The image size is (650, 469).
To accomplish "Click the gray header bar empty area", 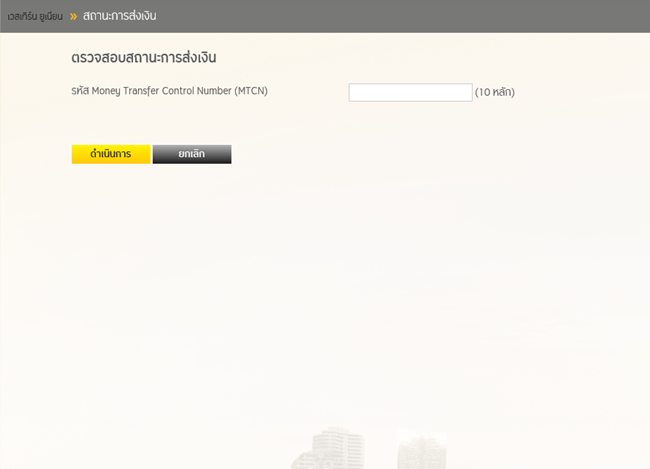I will pyautogui.click(x=400, y=16).
